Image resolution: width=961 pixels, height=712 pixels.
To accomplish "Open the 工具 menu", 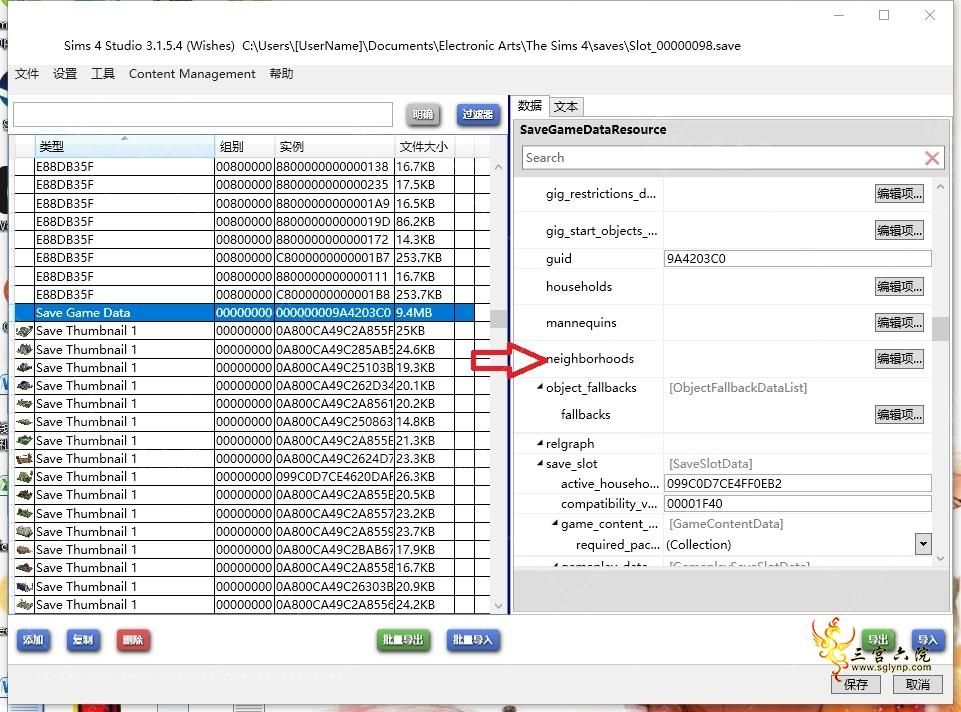I will 103,74.
